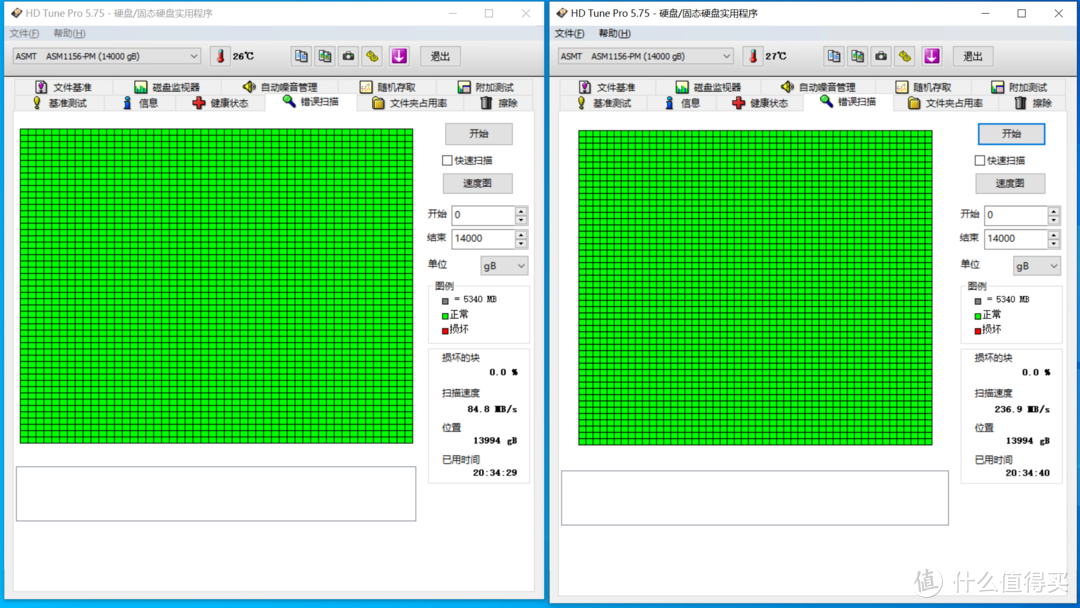This screenshot has height=608, width=1080.
Task: Click the 速度图 button in left window
Action: pyautogui.click(x=478, y=183)
